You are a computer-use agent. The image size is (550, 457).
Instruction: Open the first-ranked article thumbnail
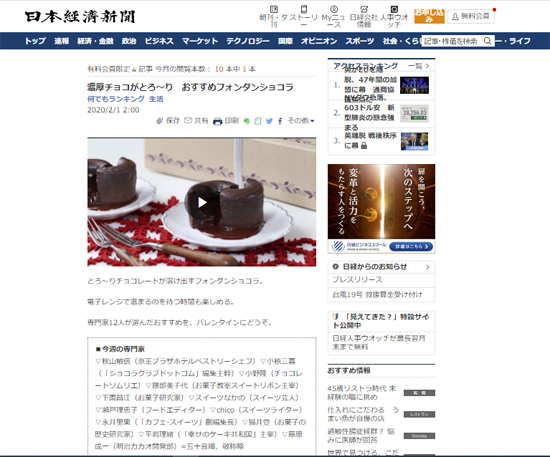pos(414,85)
